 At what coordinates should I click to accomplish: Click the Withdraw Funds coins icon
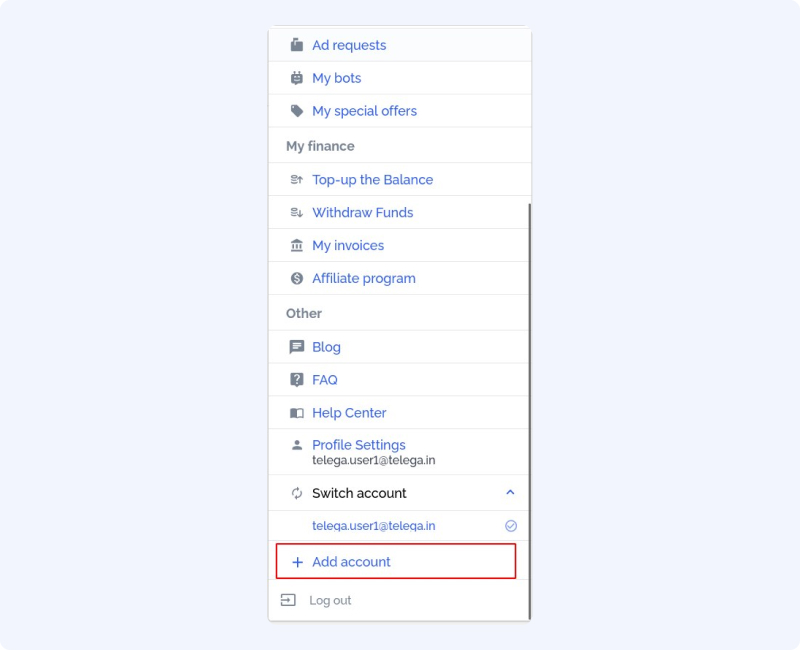296,212
